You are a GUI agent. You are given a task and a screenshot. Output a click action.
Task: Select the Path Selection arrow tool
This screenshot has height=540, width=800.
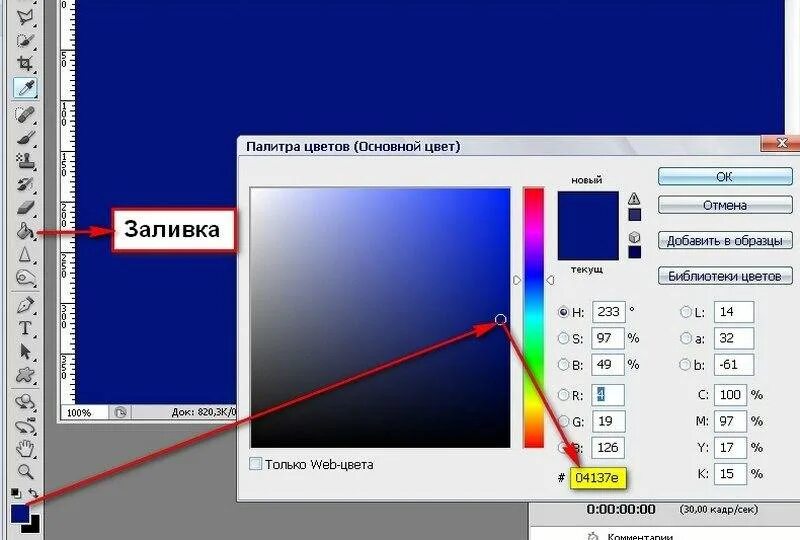point(24,352)
